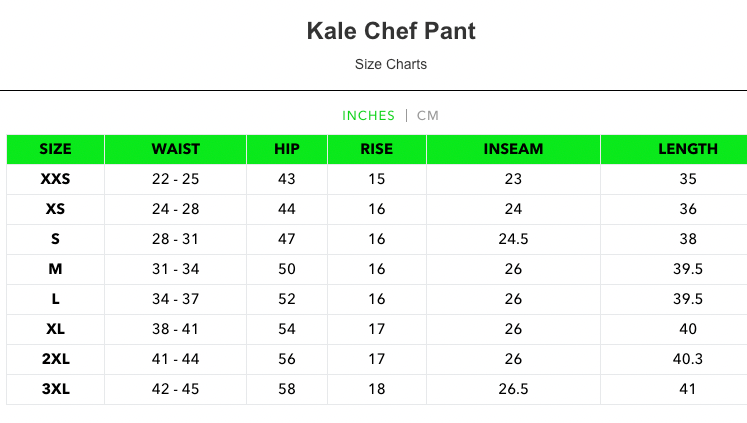This screenshot has height=423, width=747.
Task: Select the XL size row label
Action: [55, 330]
